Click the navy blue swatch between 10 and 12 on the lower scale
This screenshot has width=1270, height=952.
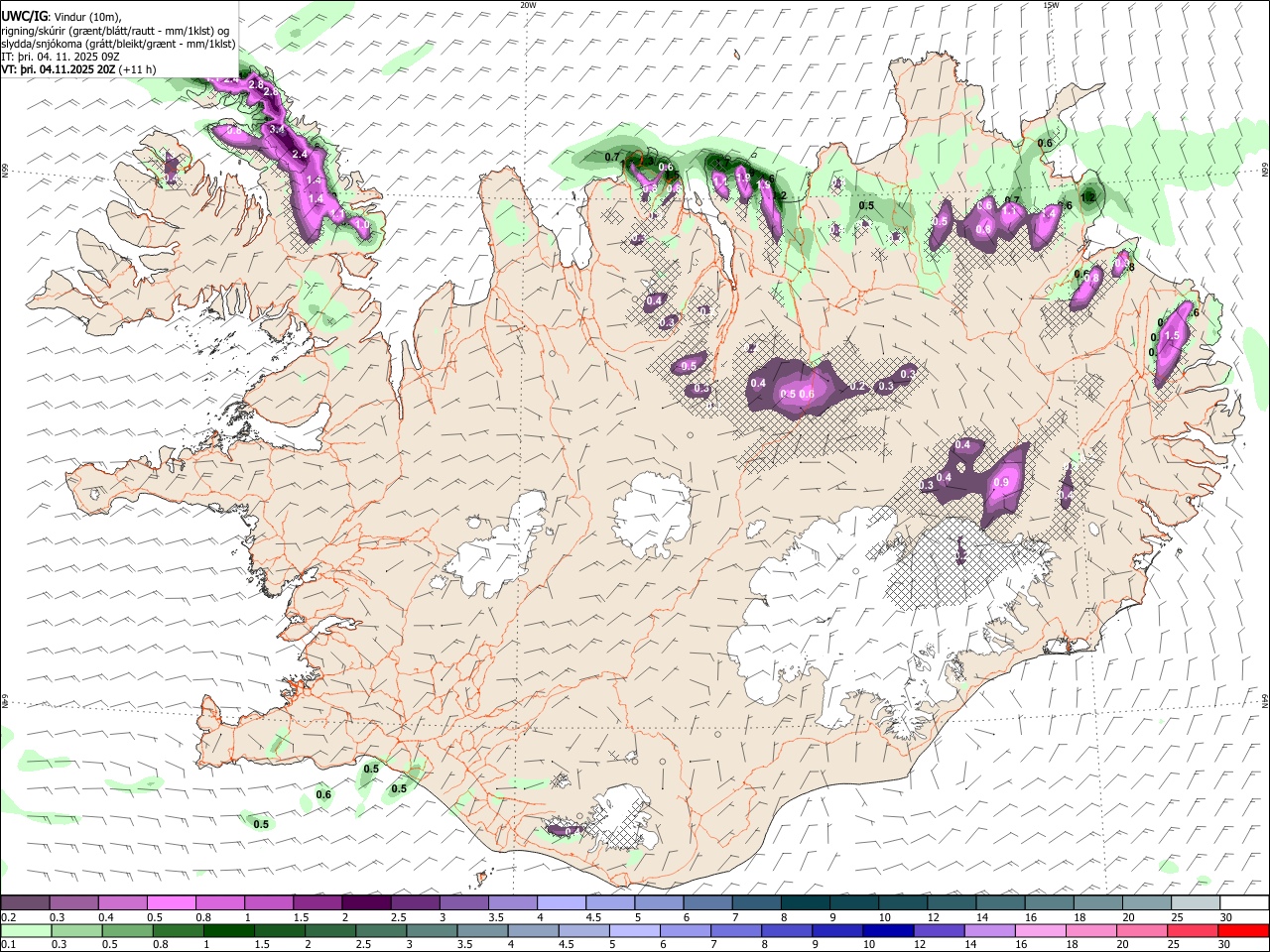click(887, 930)
